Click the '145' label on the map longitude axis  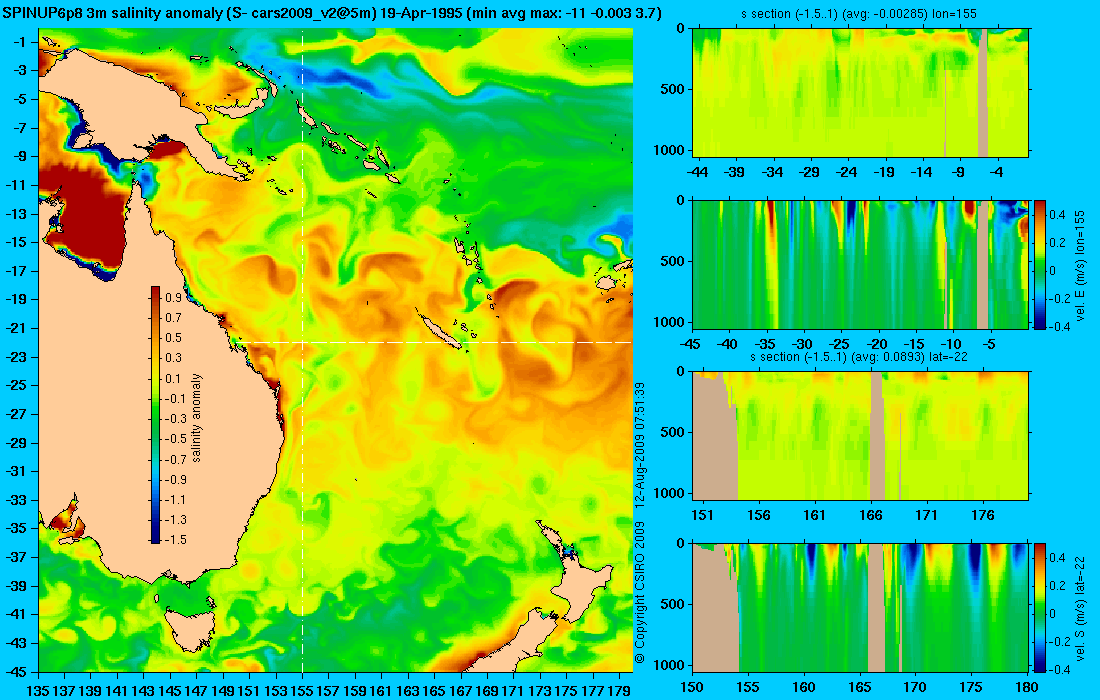[170, 691]
